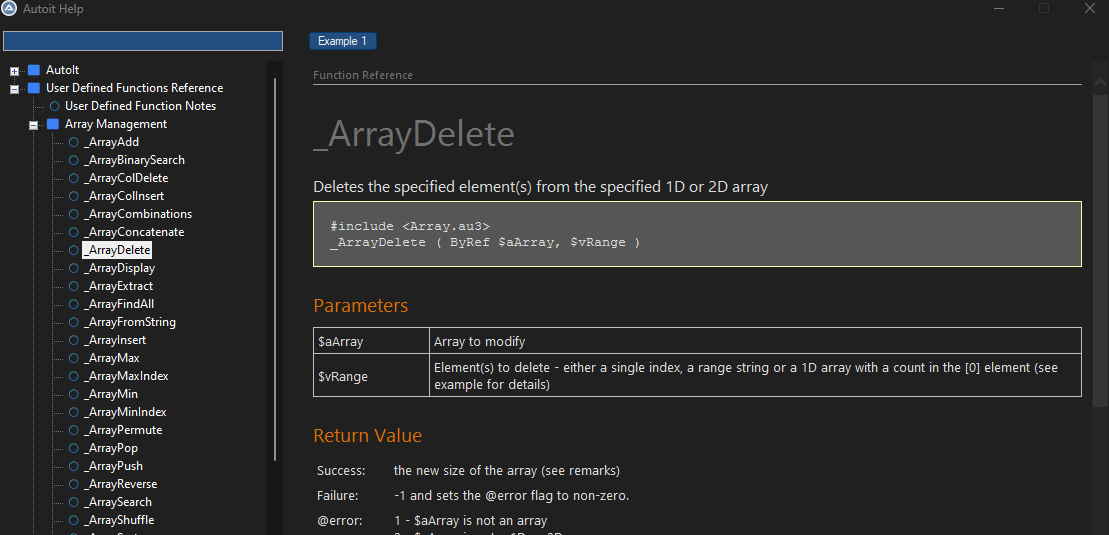Image resolution: width=1109 pixels, height=535 pixels.
Task: Open _ArrayColInsert topic
Action: [x=123, y=196]
